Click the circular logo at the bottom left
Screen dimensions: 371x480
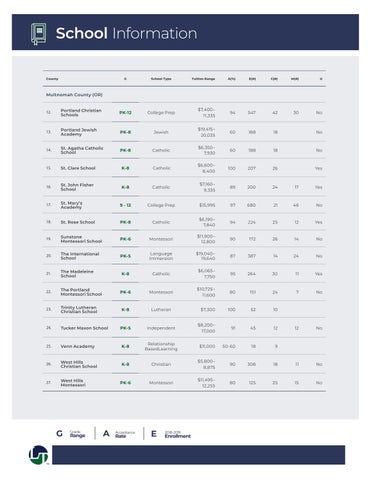pyautogui.click(x=39, y=455)
